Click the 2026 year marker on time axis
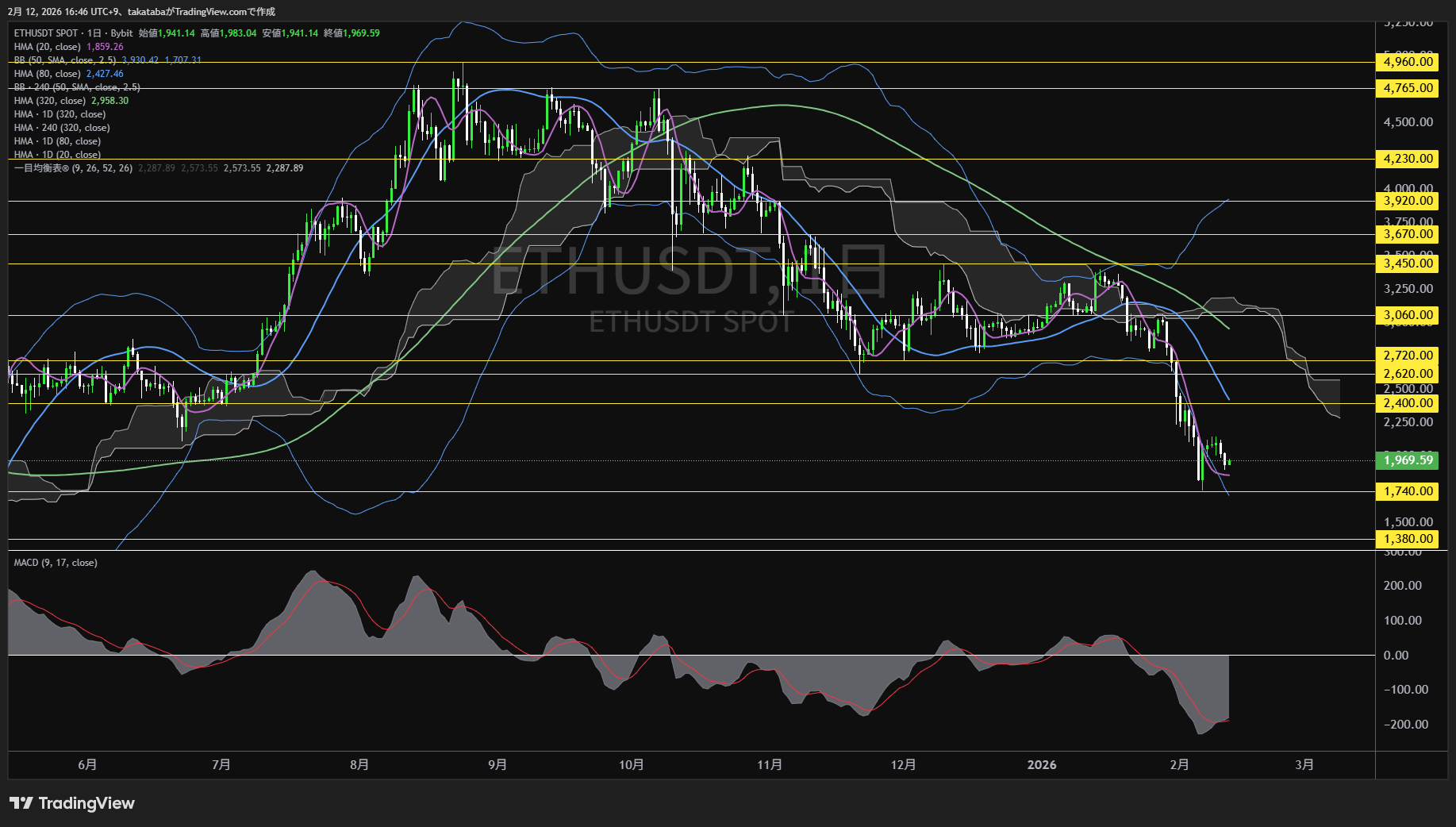Image resolution: width=1456 pixels, height=827 pixels. pos(1041,764)
